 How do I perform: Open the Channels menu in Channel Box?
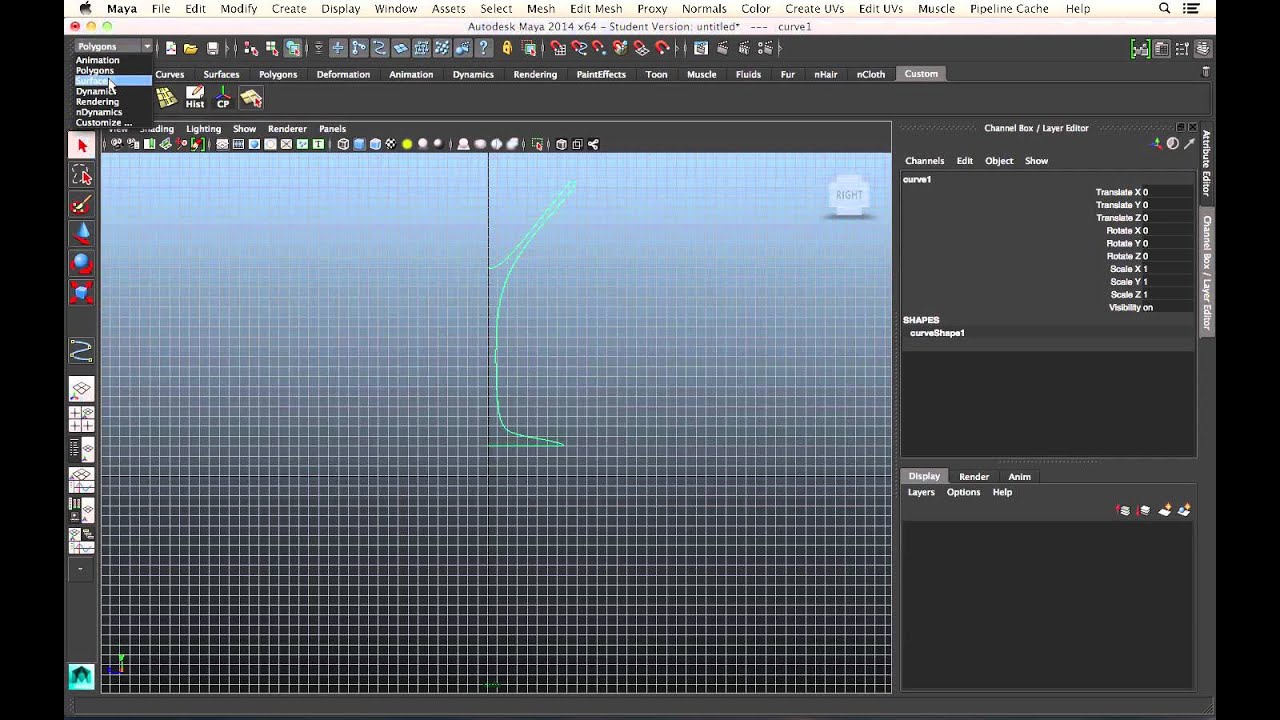point(924,161)
